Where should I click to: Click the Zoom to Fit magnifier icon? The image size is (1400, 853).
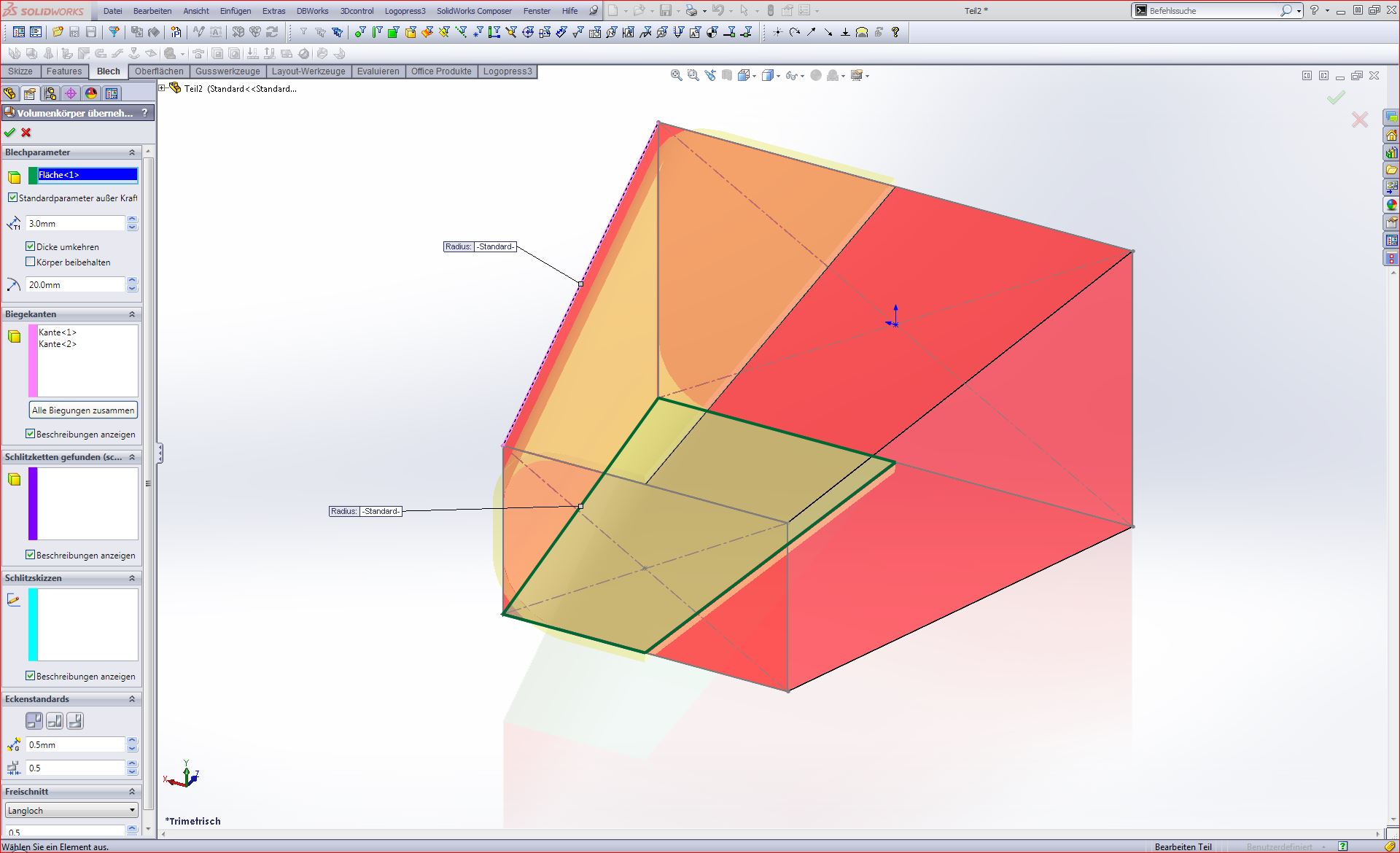(677, 75)
